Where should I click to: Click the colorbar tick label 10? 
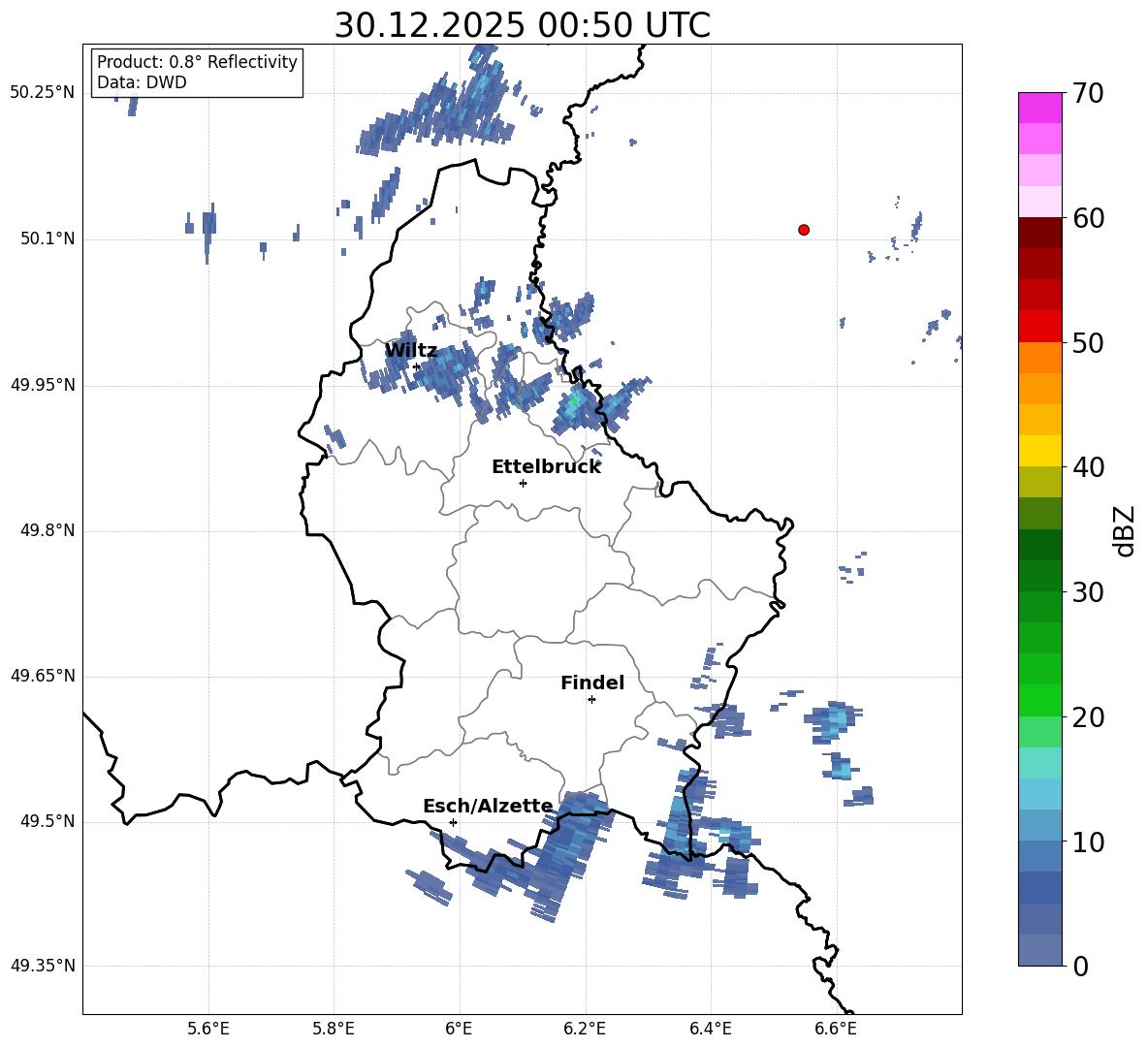(1089, 842)
